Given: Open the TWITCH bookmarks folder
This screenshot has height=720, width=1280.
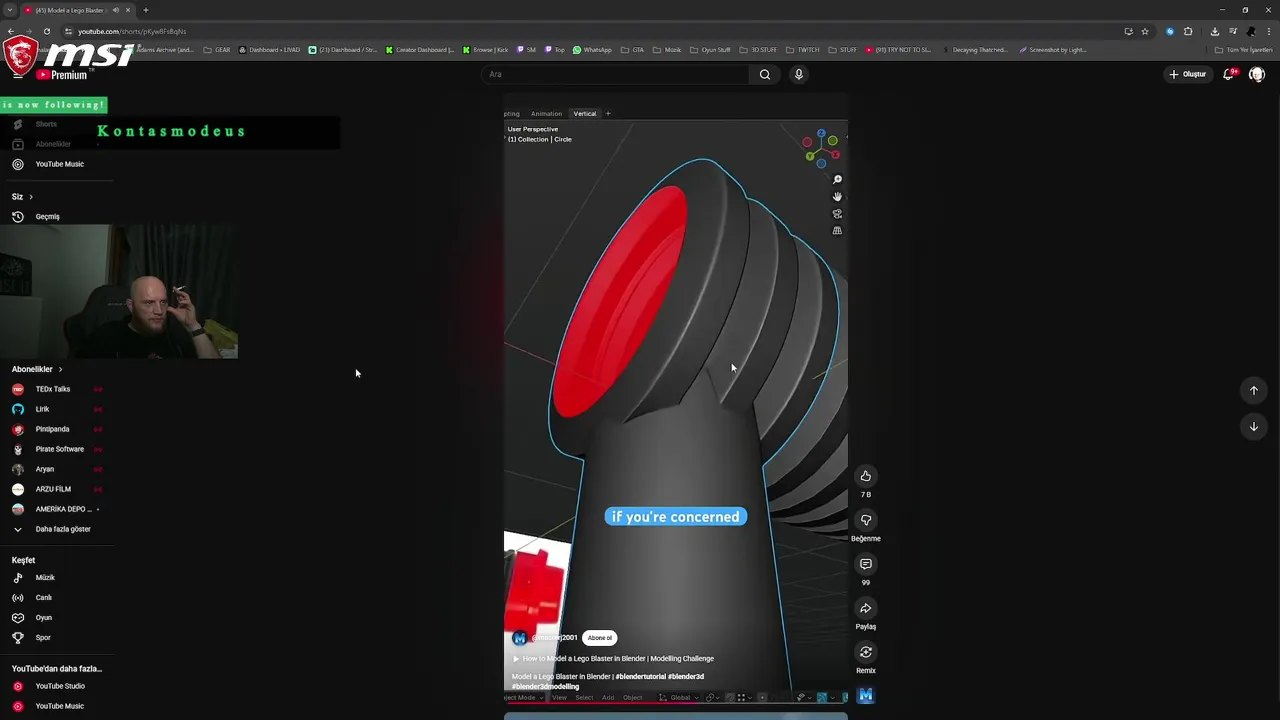Looking at the screenshot, I should click(x=803, y=49).
